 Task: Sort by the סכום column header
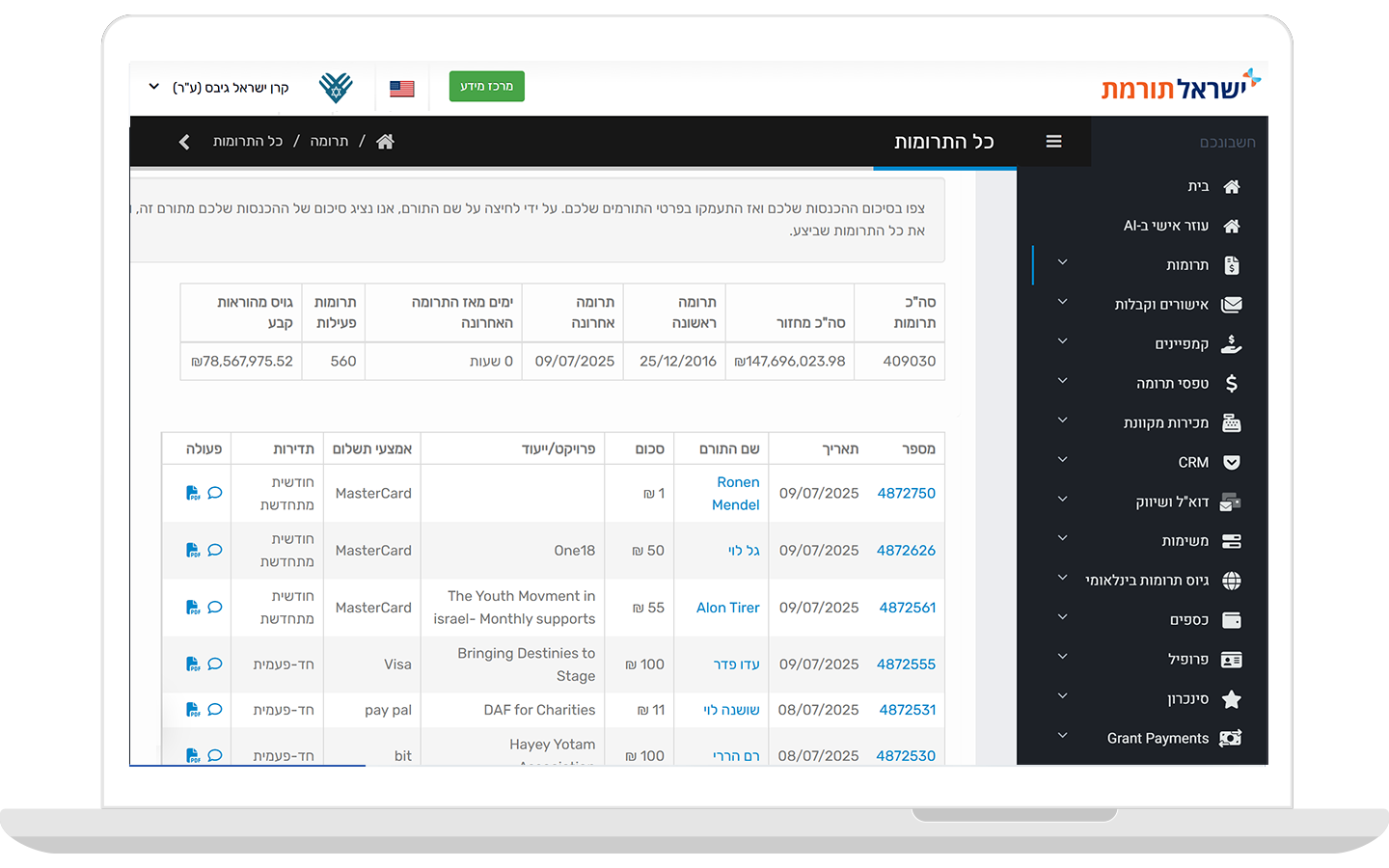649,448
